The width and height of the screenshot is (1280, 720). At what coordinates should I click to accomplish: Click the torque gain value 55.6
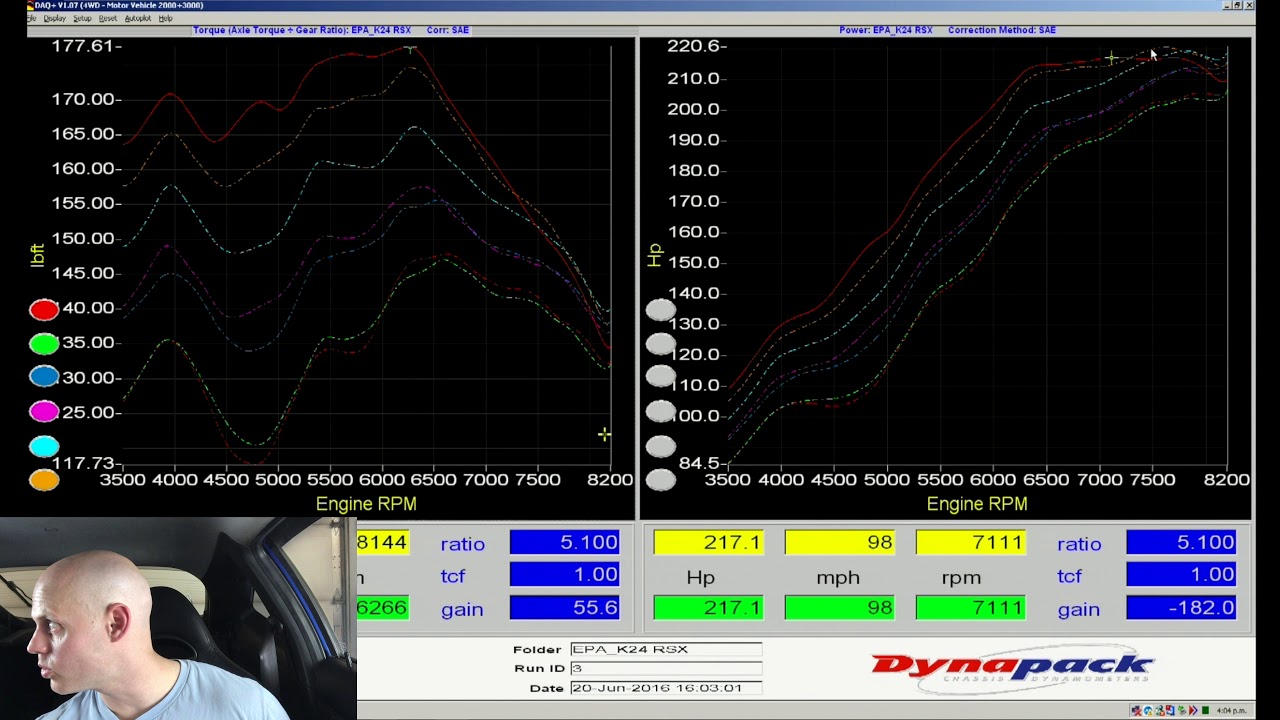[565, 608]
